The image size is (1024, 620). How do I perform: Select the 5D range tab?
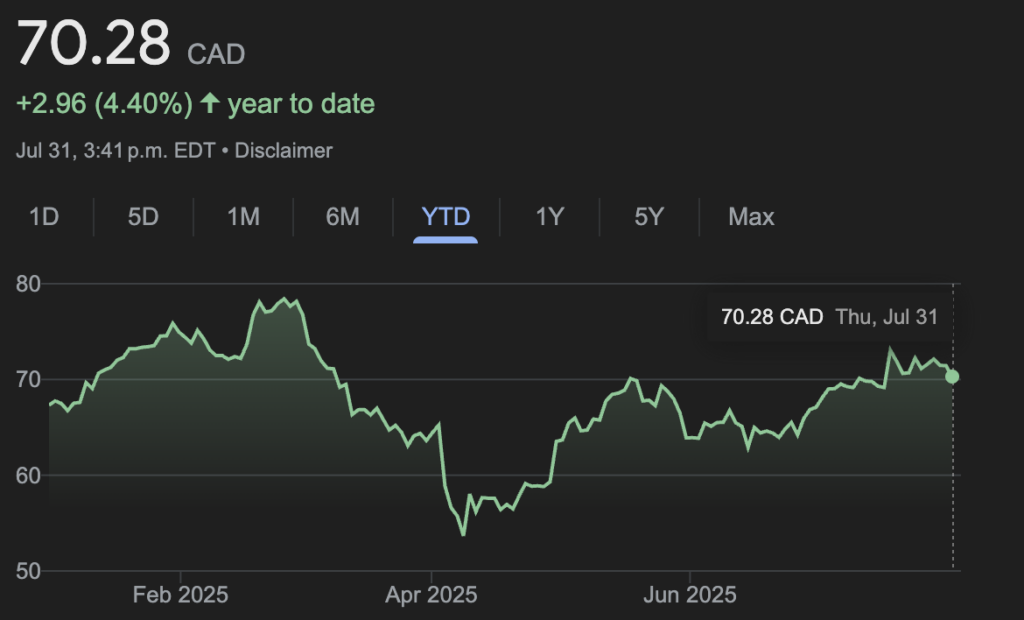click(143, 216)
